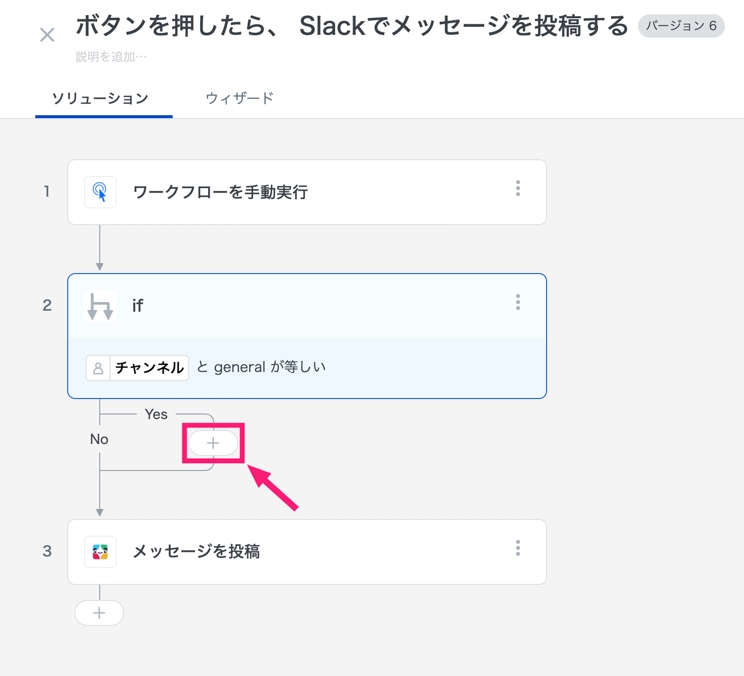744x676 pixels.
Task: Click the person icon beside チャンネル
Action: click(98, 368)
